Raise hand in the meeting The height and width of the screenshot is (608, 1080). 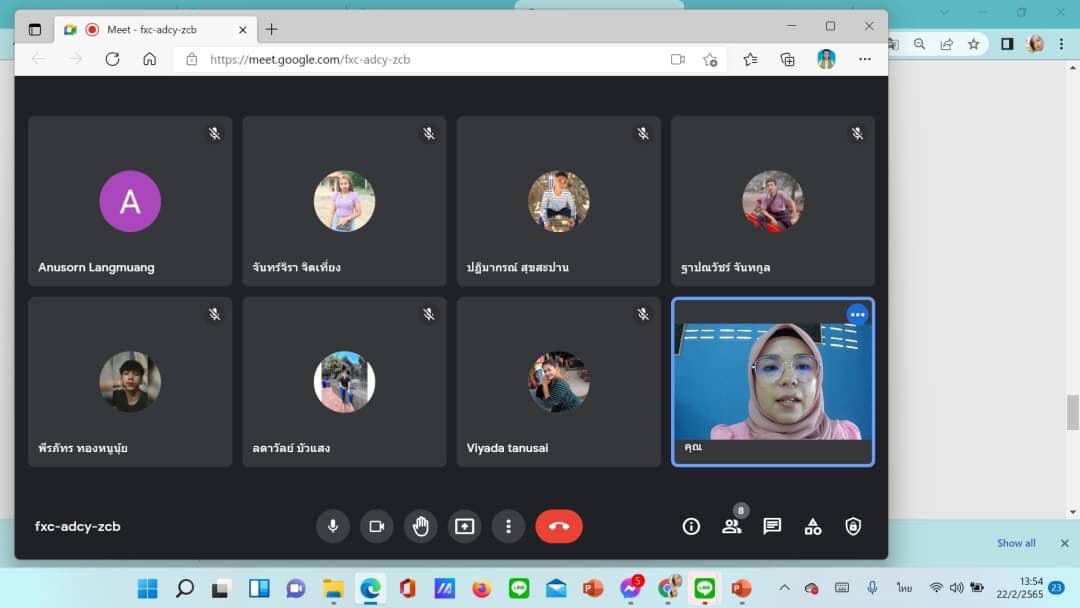420,526
